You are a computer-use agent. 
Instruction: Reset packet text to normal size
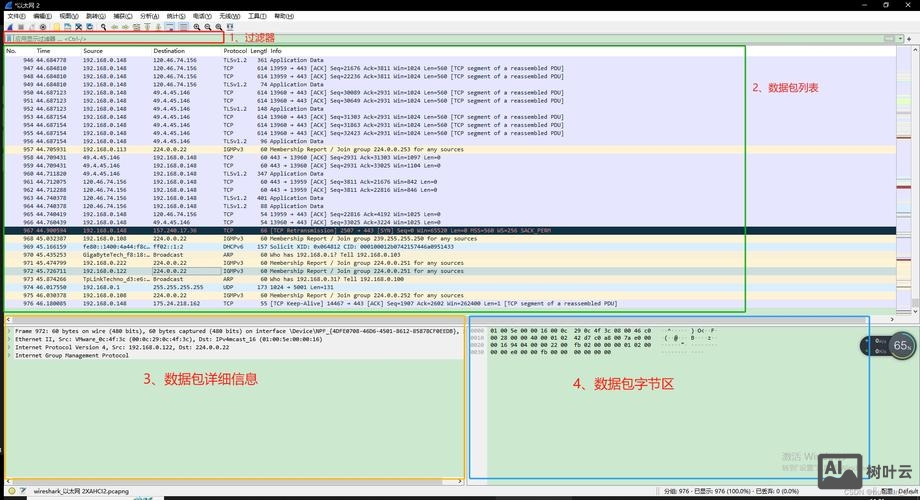pos(219,27)
